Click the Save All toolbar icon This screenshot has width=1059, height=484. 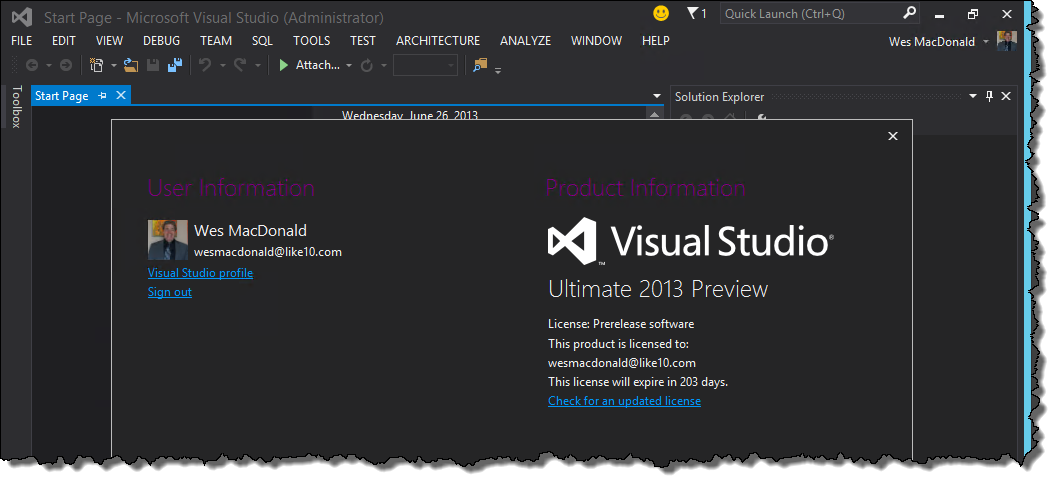click(x=175, y=65)
